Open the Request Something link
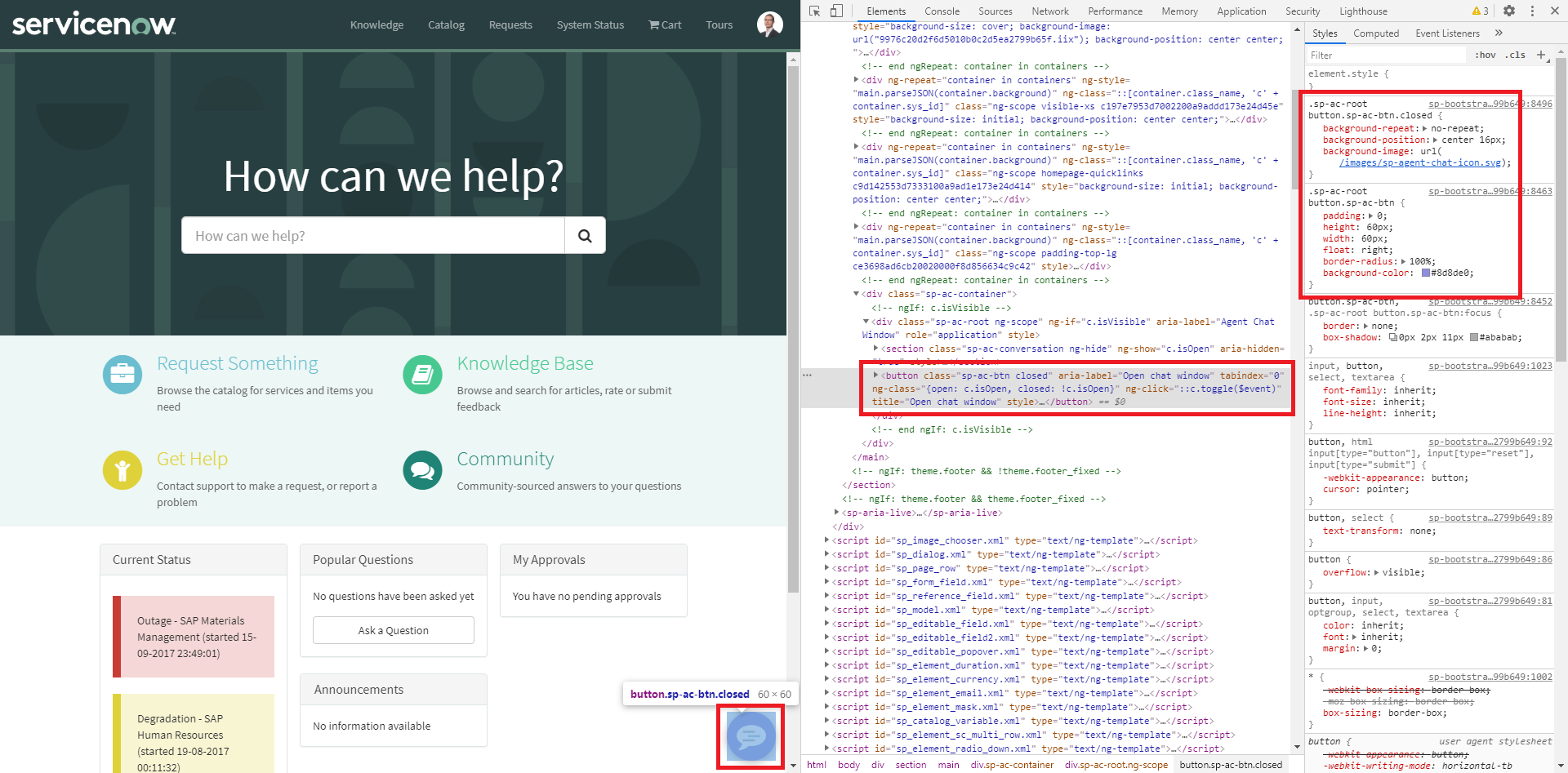Screen dimensions: 1568x773 pyautogui.click(x=238, y=363)
